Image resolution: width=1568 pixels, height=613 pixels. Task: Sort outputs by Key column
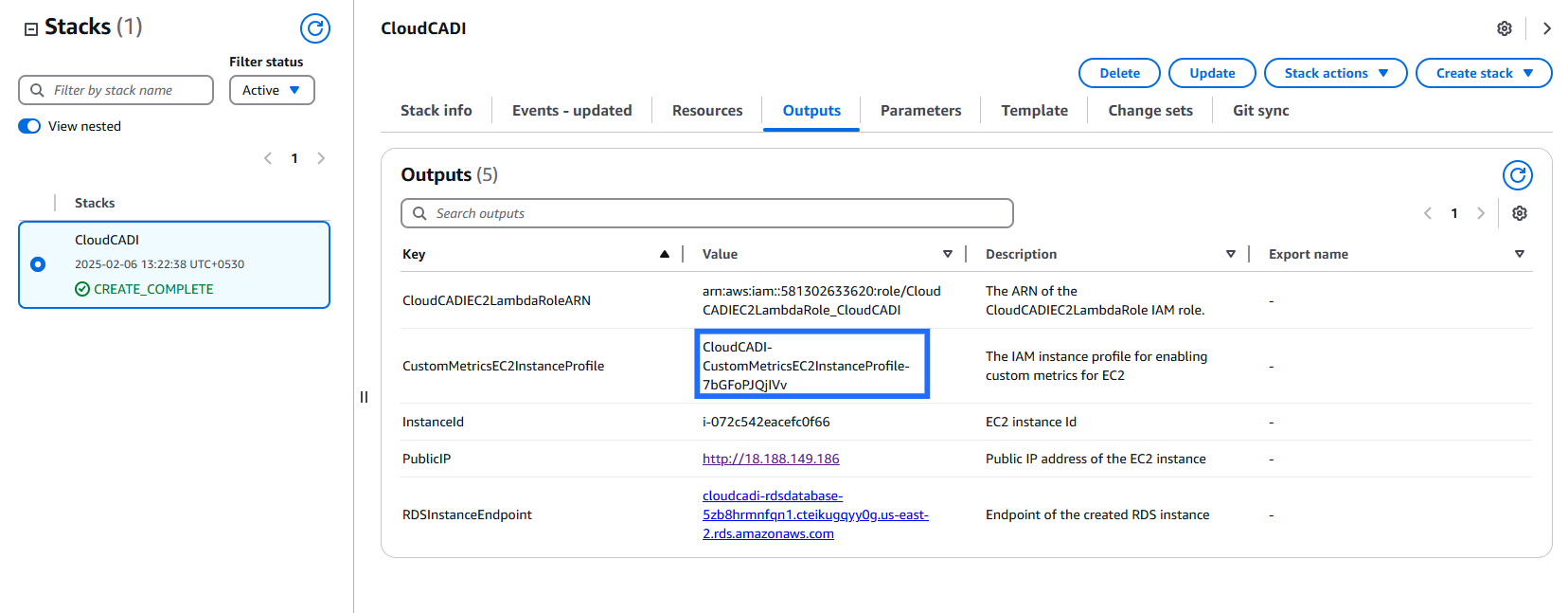[x=664, y=254]
